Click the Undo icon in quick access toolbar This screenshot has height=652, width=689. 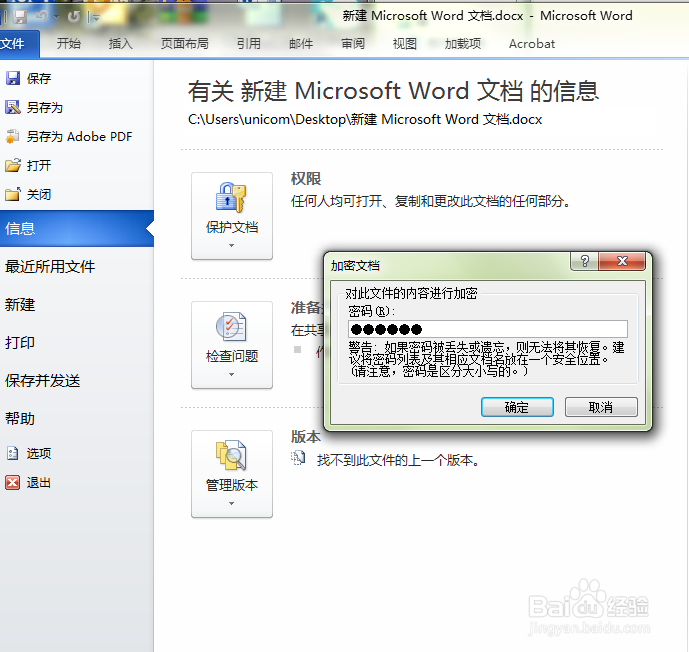point(42,17)
